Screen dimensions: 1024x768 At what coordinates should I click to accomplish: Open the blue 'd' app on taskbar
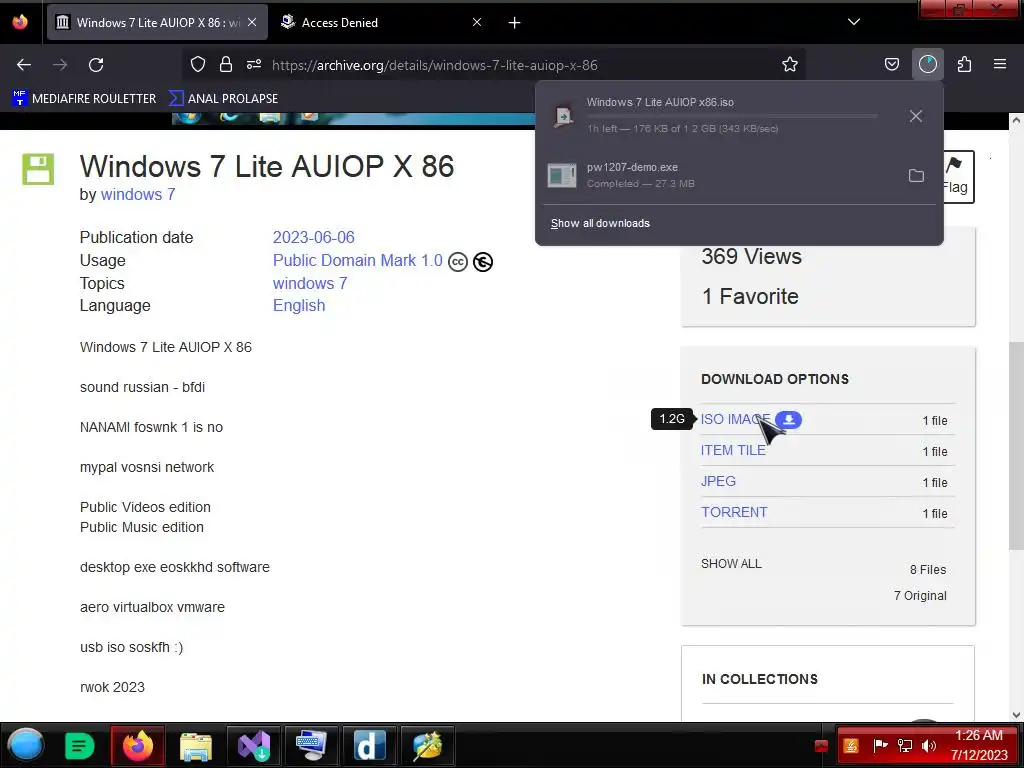click(x=369, y=745)
